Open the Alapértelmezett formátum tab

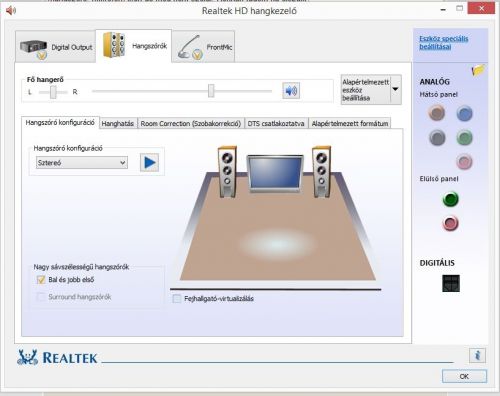pyautogui.click(x=350, y=123)
